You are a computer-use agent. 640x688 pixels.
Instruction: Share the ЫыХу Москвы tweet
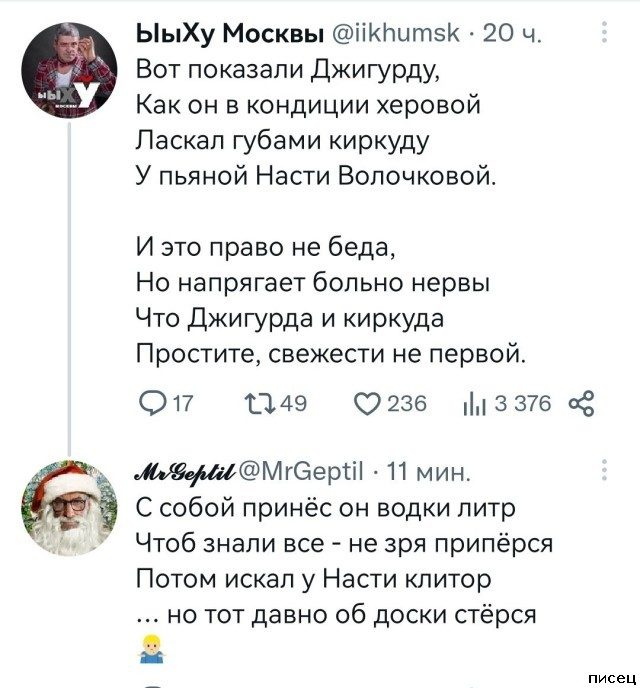click(x=581, y=403)
